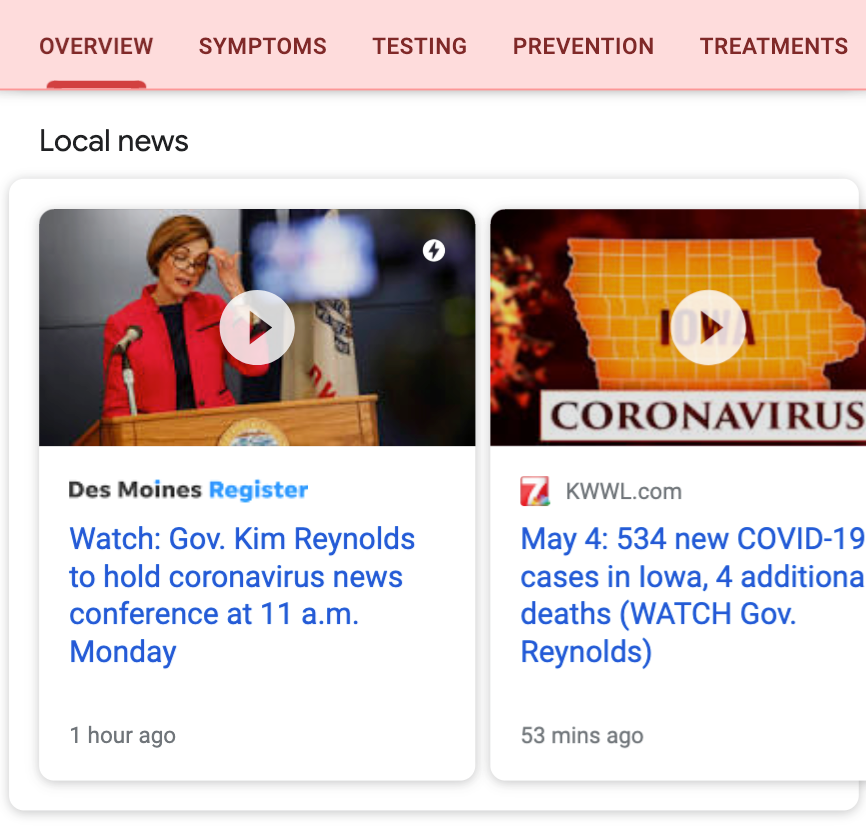
Task: Click the Des Moines Register logo
Action: pos(188,490)
